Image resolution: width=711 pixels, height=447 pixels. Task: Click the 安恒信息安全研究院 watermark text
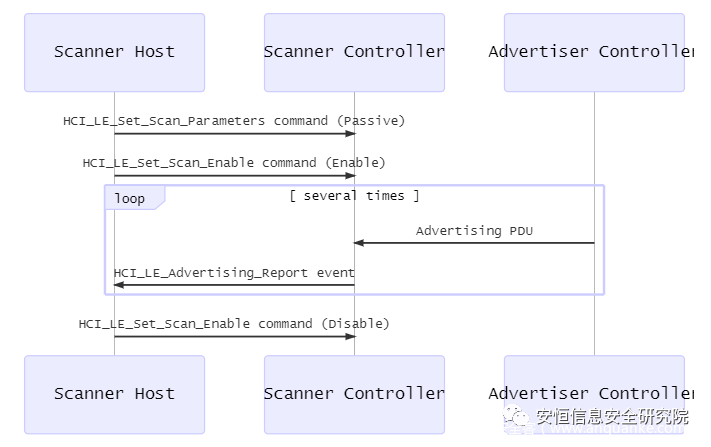pyautogui.click(x=613, y=417)
